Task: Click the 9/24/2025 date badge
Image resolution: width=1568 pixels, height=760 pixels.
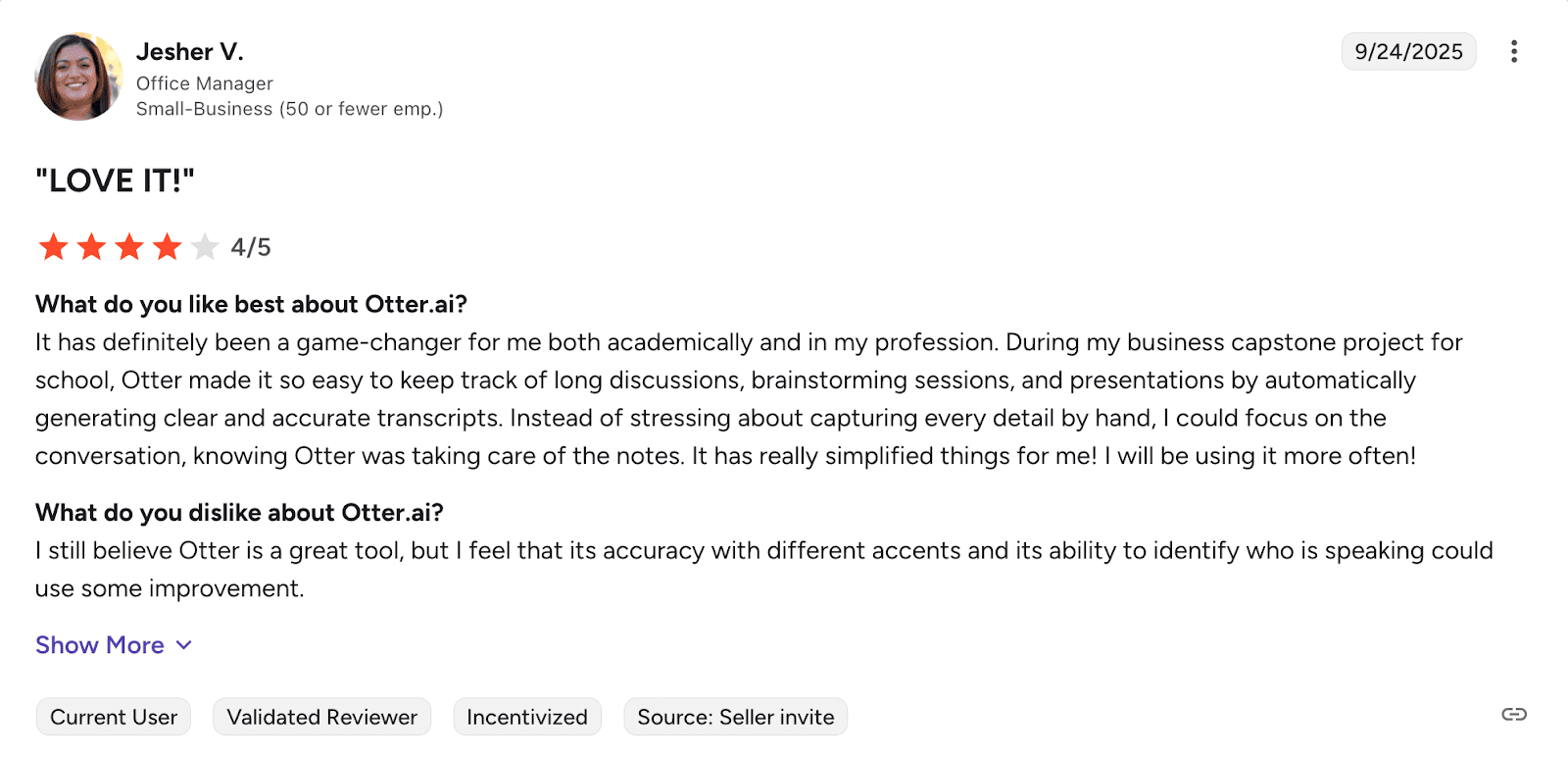Action: [1408, 52]
